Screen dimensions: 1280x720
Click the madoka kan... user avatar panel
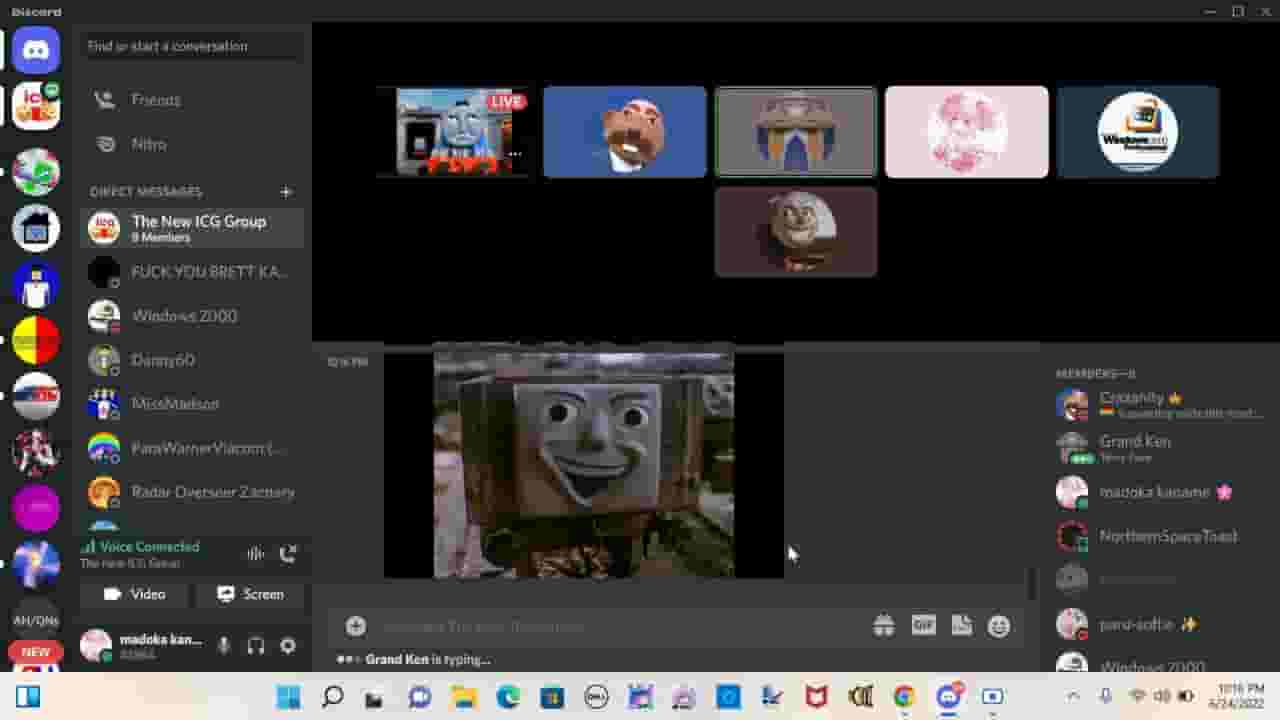click(143, 646)
